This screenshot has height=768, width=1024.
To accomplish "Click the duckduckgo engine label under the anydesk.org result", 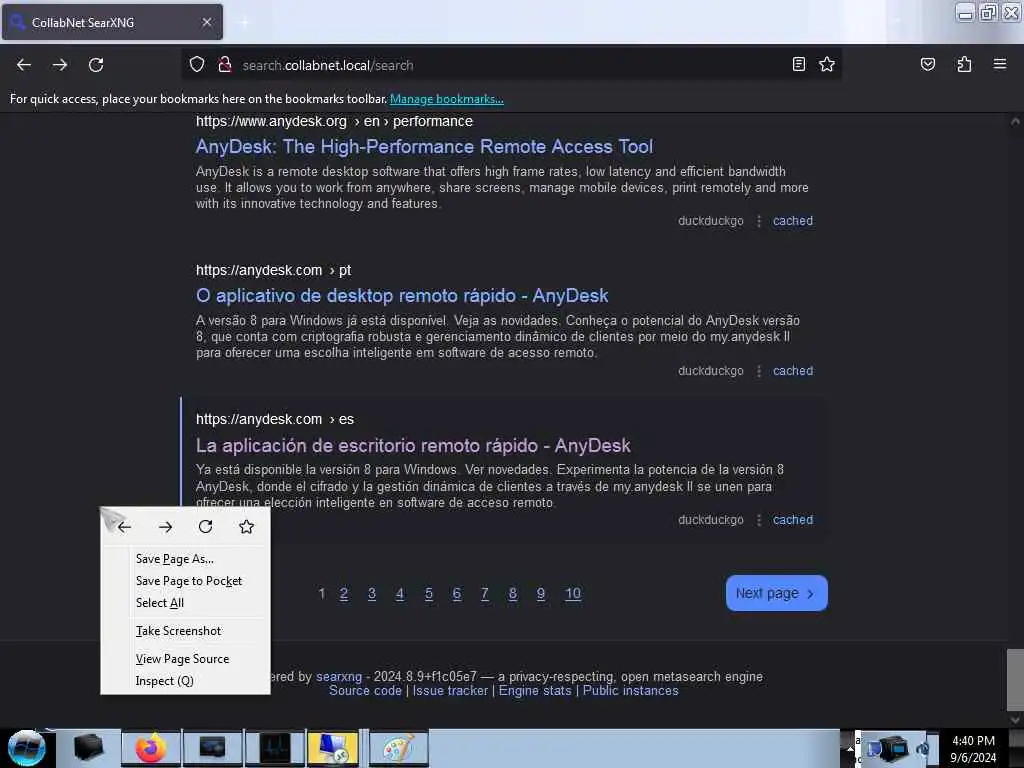I will click(711, 221).
